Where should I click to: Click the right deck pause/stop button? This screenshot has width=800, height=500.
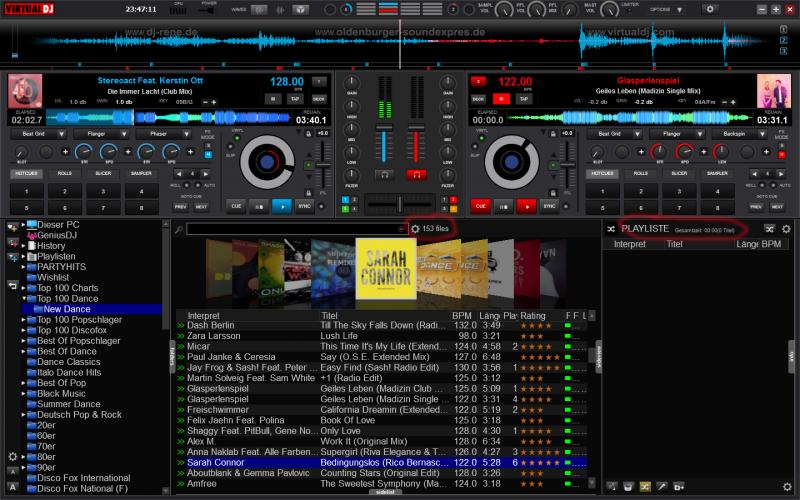click(503, 205)
